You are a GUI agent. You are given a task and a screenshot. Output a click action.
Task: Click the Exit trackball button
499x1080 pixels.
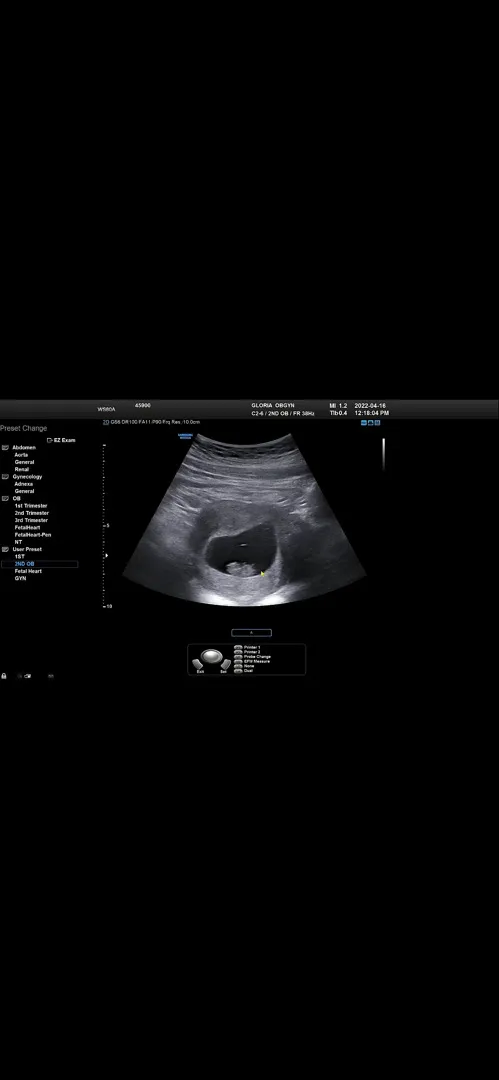(200, 666)
